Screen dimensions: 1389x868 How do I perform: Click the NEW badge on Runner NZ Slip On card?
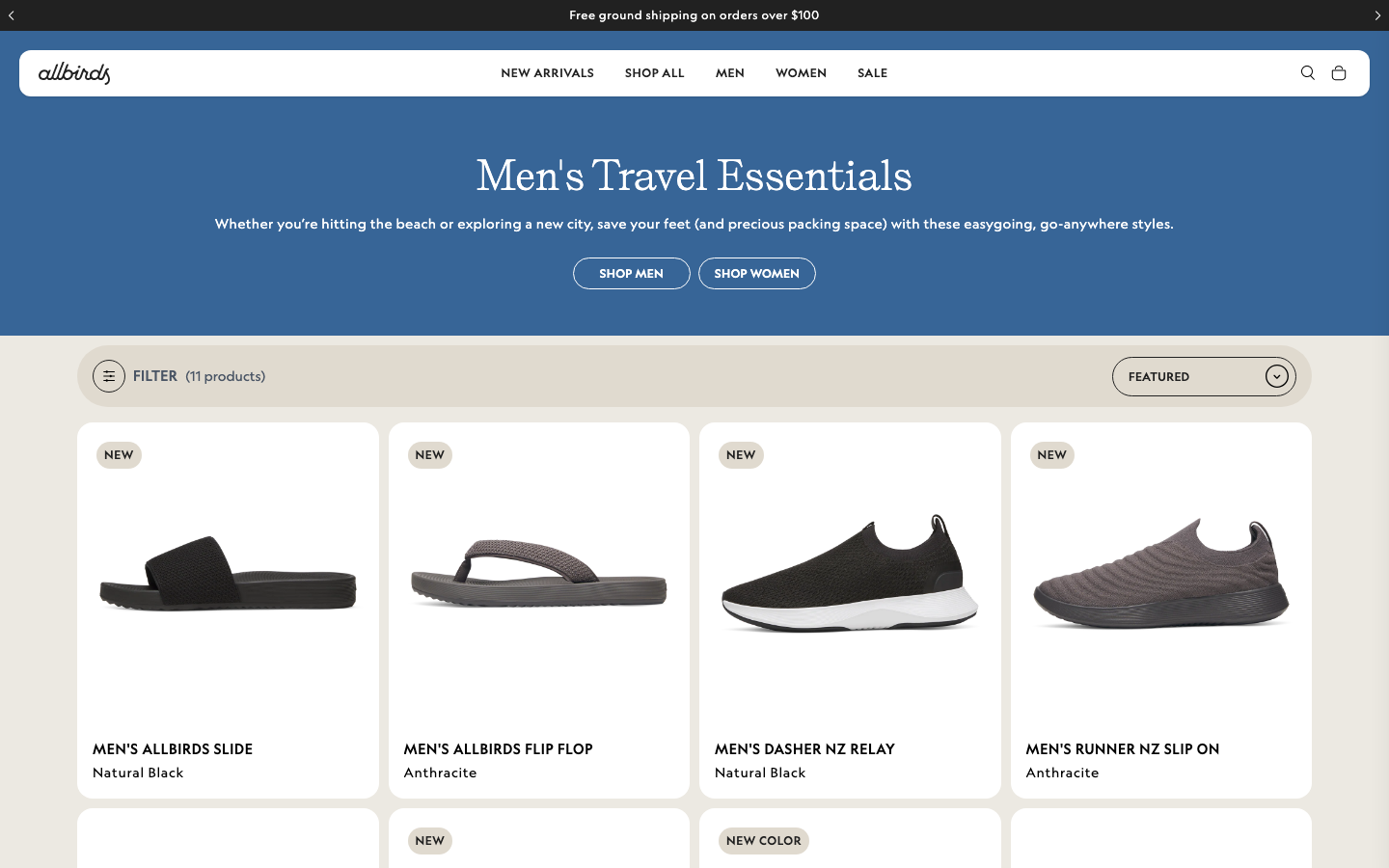pos(1052,455)
